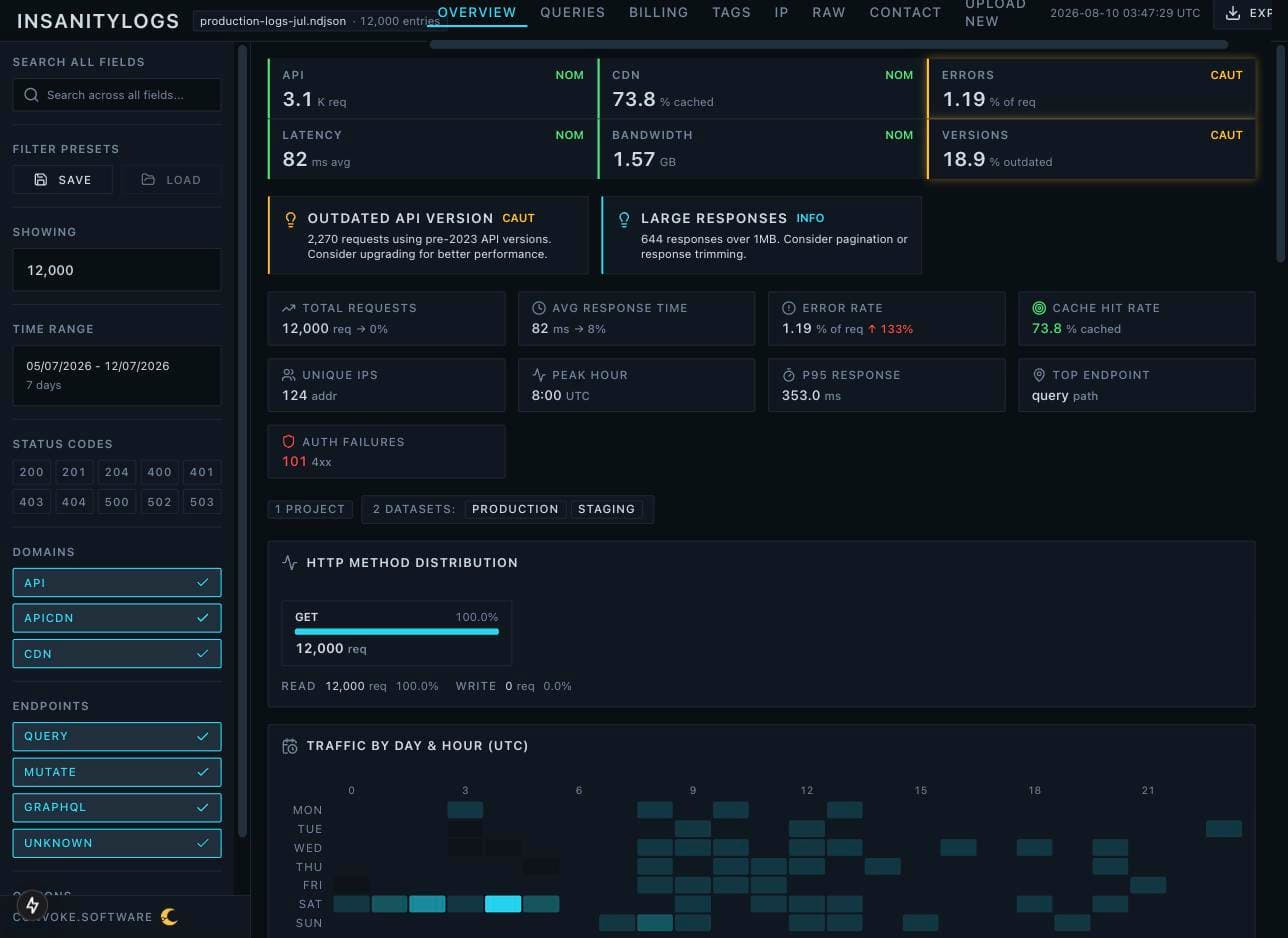The height and width of the screenshot is (938, 1288).
Task: Select the PRODUCTION dataset chip
Action: pyautogui.click(x=515, y=509)
